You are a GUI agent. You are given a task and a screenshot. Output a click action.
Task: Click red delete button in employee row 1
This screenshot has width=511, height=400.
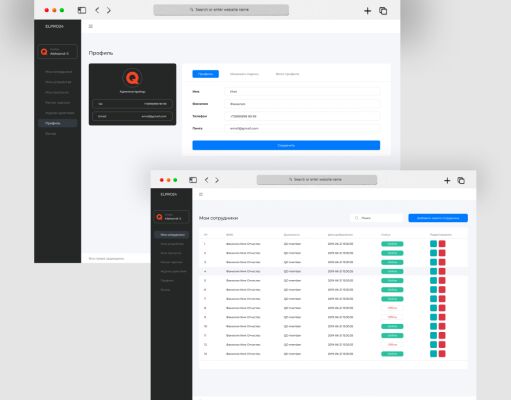pos(442,244)
